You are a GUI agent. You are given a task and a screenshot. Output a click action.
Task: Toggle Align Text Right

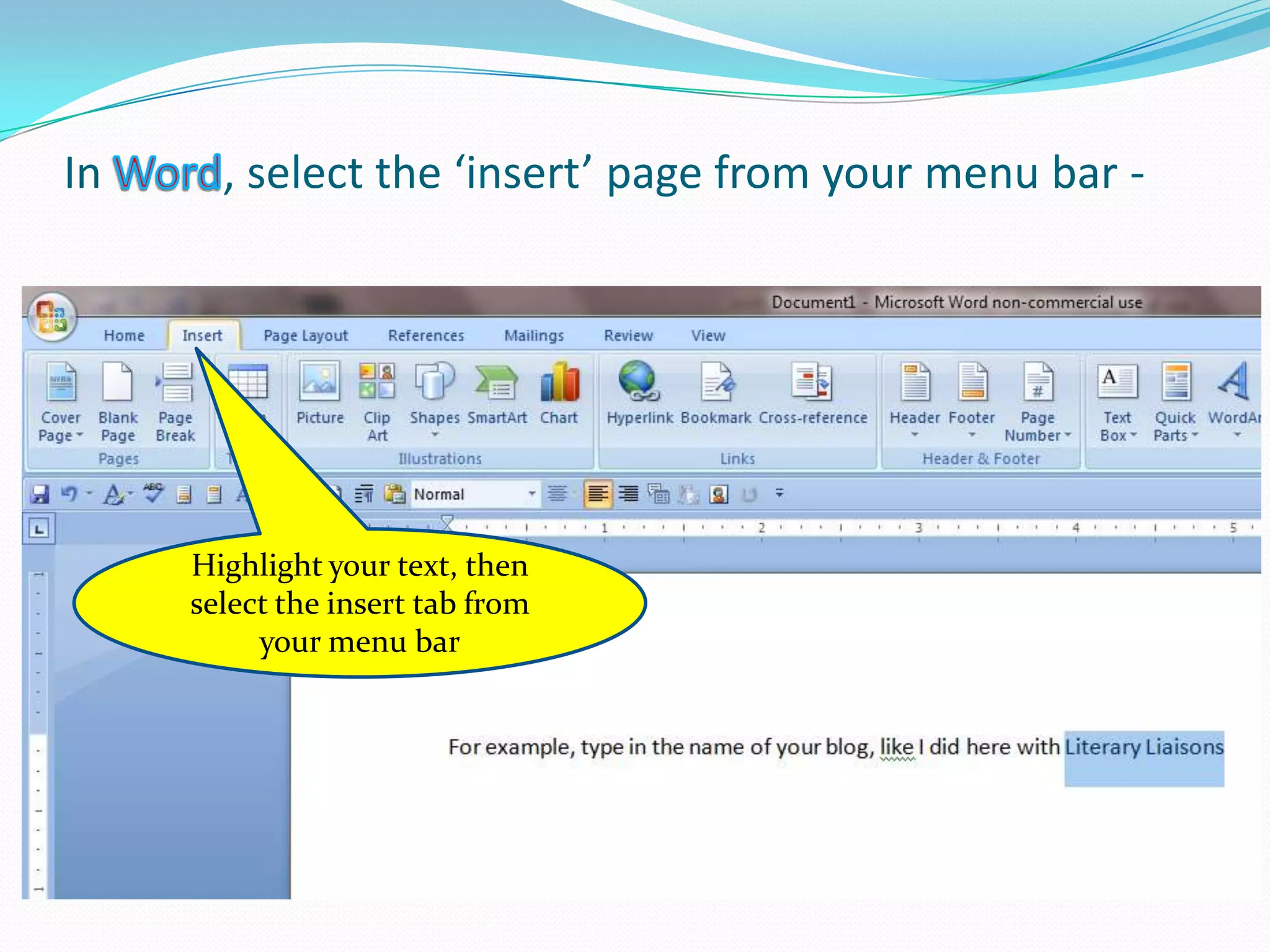628,494
